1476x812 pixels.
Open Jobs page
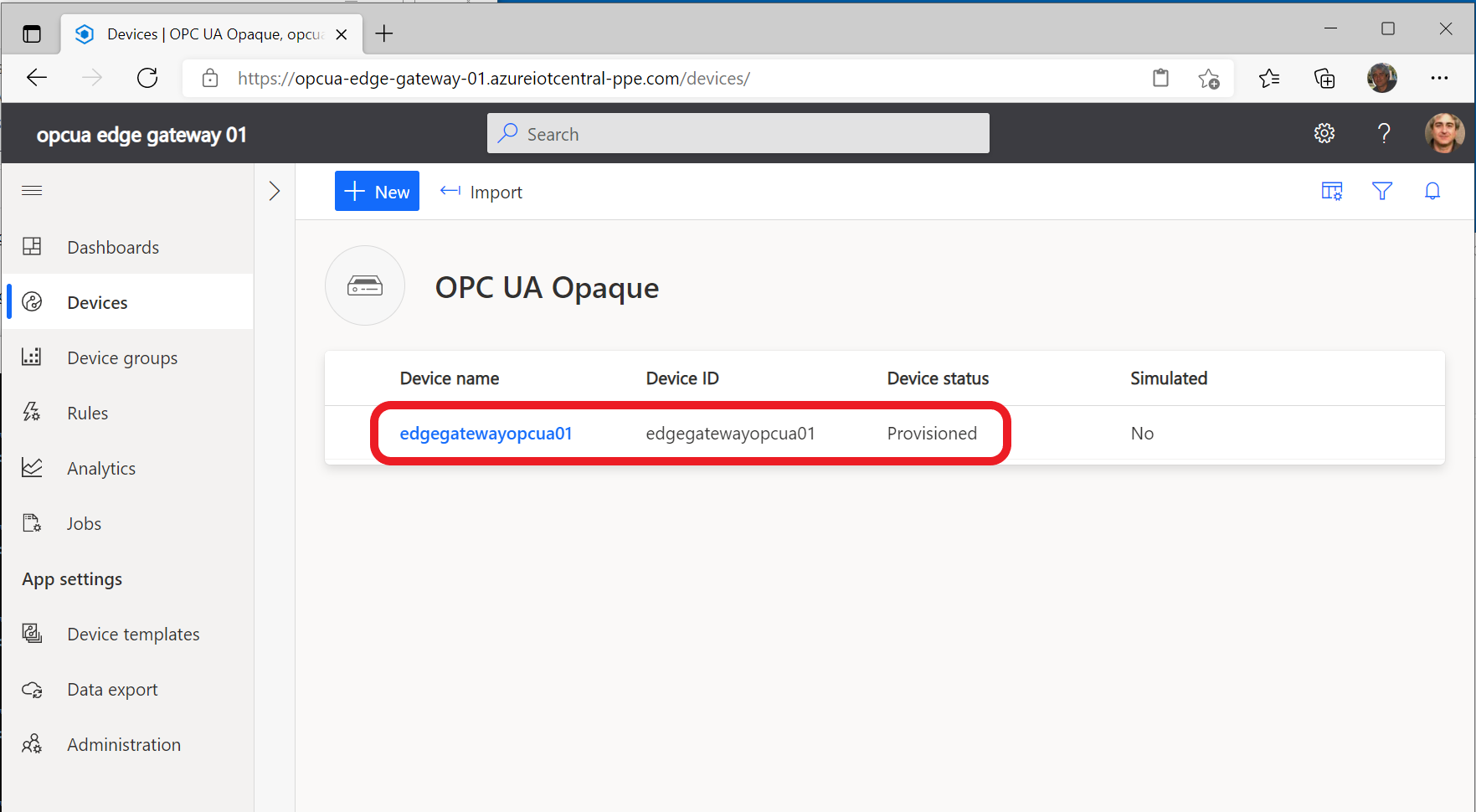pyautogui.click(x=127, y=523)
